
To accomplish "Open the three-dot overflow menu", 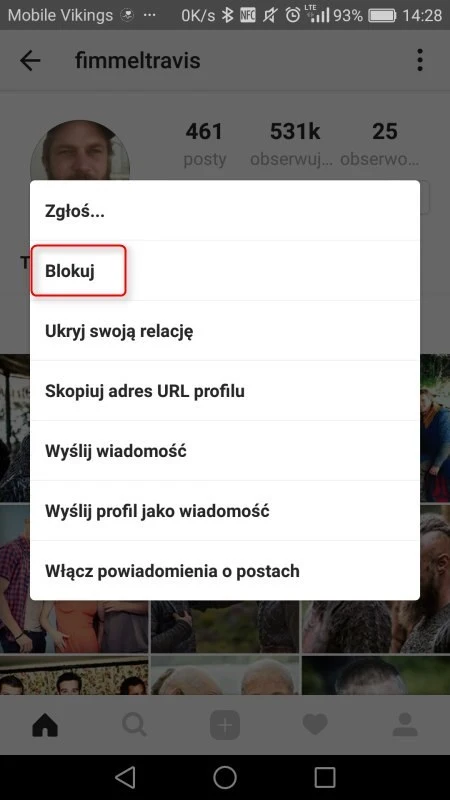I will 420,60.
